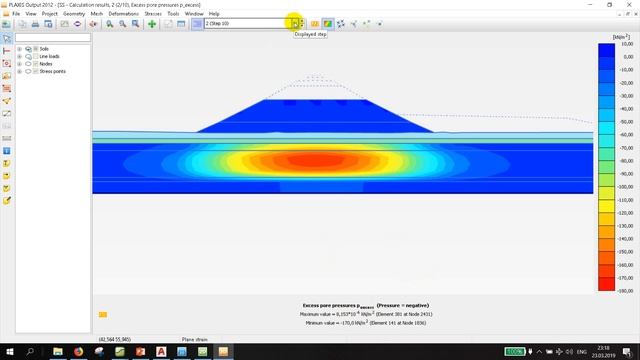Click the zoom in magnifier icon
This screenshot has height=360, width=640.
(109, 24)
